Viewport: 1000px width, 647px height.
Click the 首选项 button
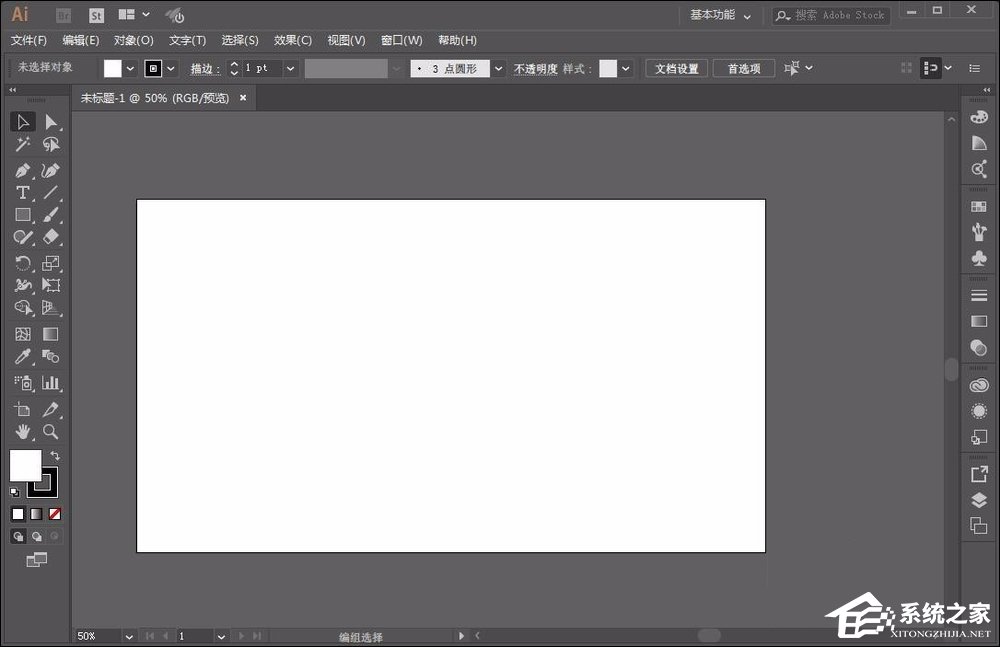tap(744, 69)
